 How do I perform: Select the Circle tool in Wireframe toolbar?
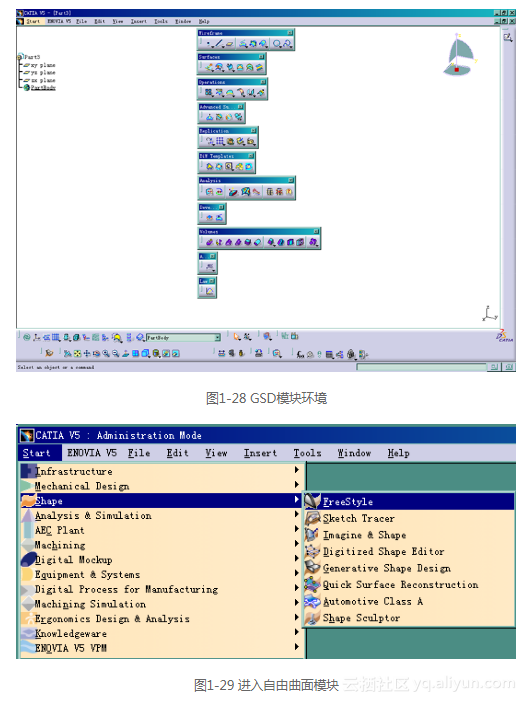[x=277, y=44]
